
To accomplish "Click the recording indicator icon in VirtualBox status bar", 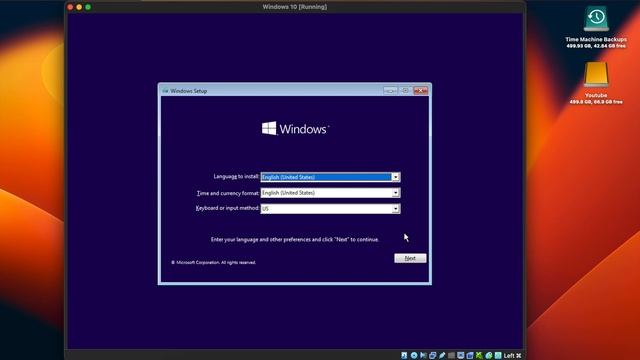I will 470,356.
